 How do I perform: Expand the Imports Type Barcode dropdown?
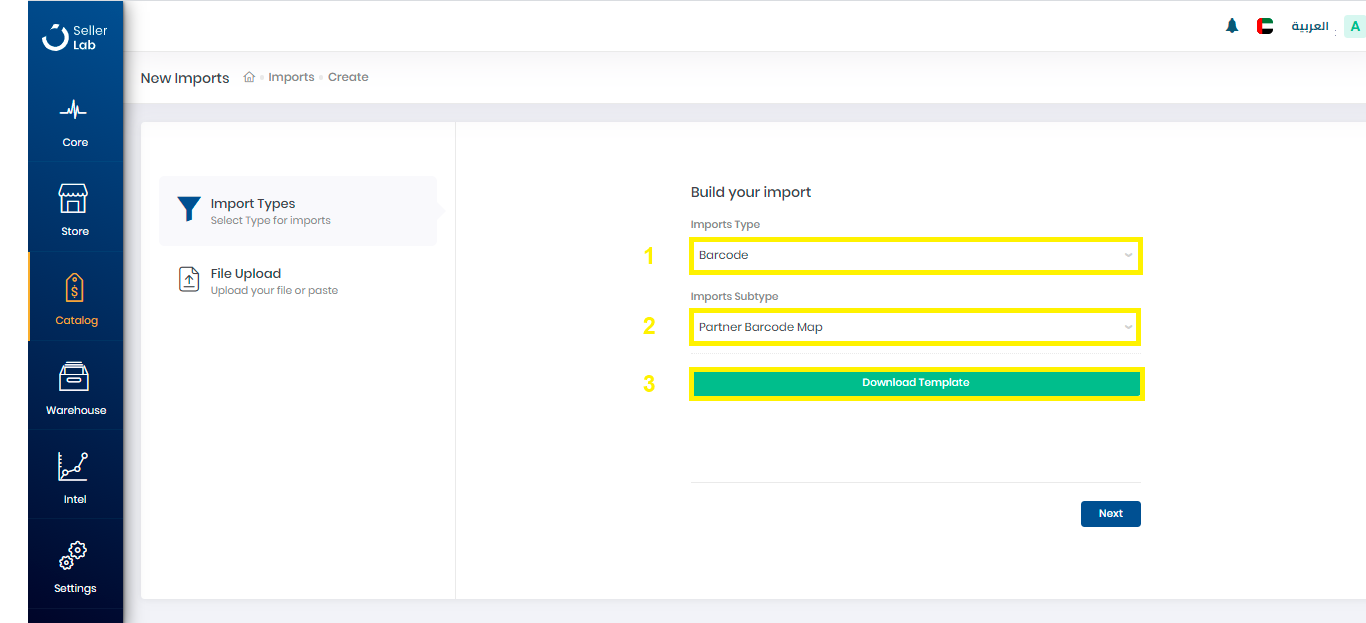tap(914, 256)
